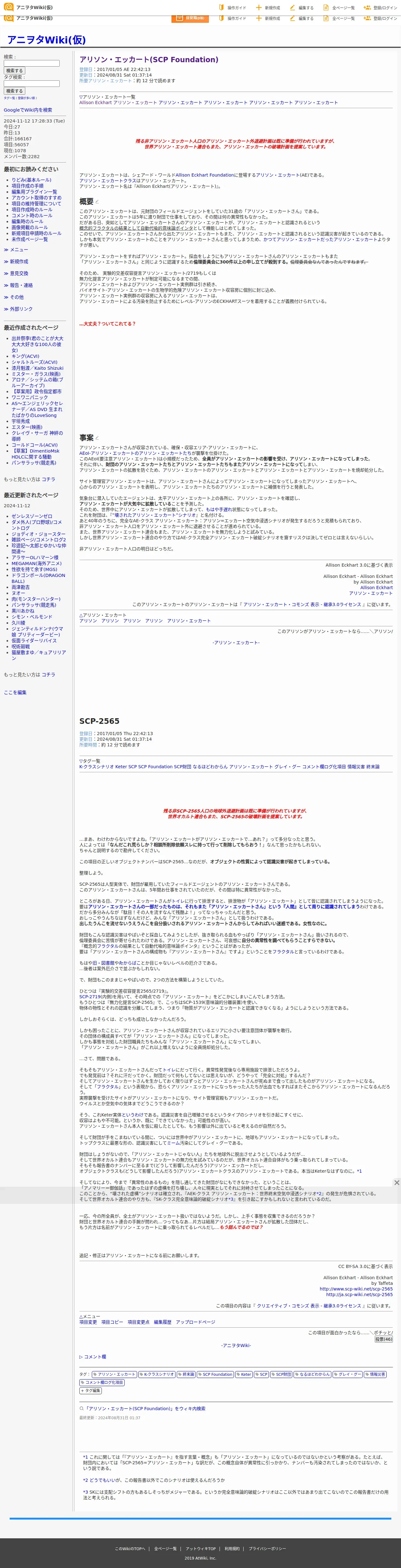Open アットウィキTOP in the footer
Viewport: 401px width, 1568px height.
(x=201, y=1548)
